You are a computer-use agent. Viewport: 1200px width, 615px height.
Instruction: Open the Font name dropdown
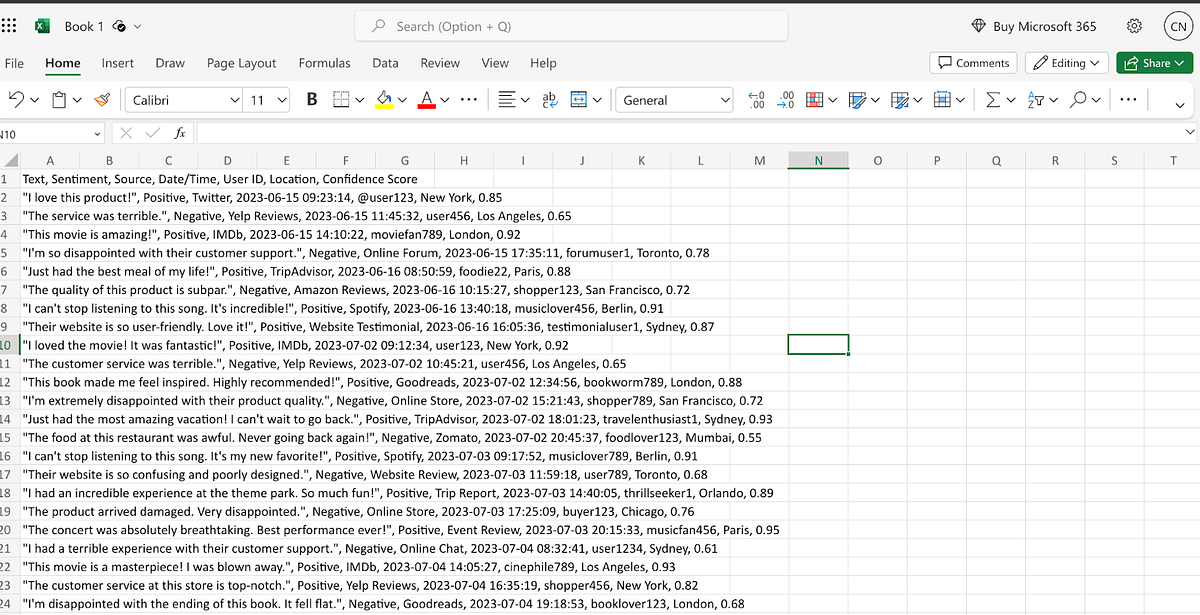(x=235, y=99)
